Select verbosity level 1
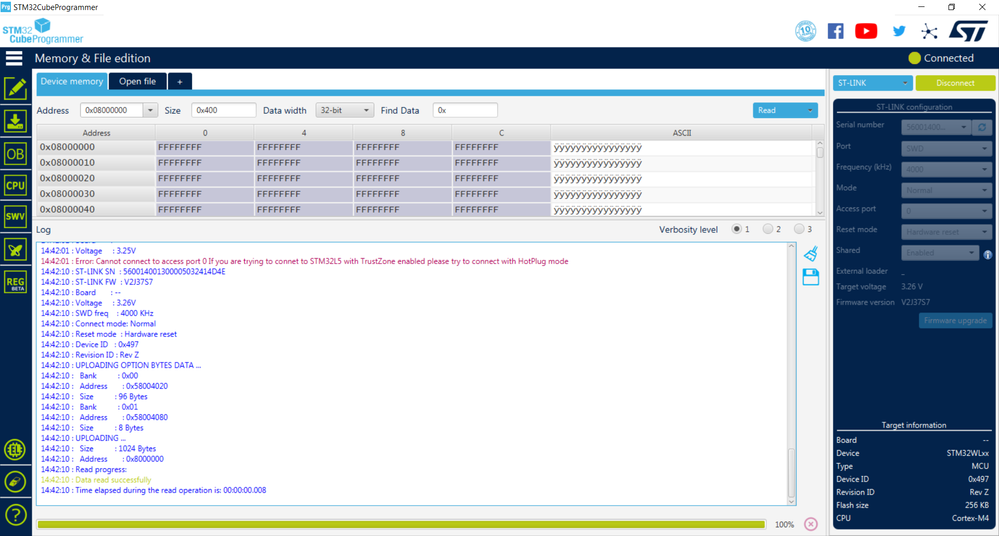Viewport: 999px width, 536px height. click(x=737, y=229)
